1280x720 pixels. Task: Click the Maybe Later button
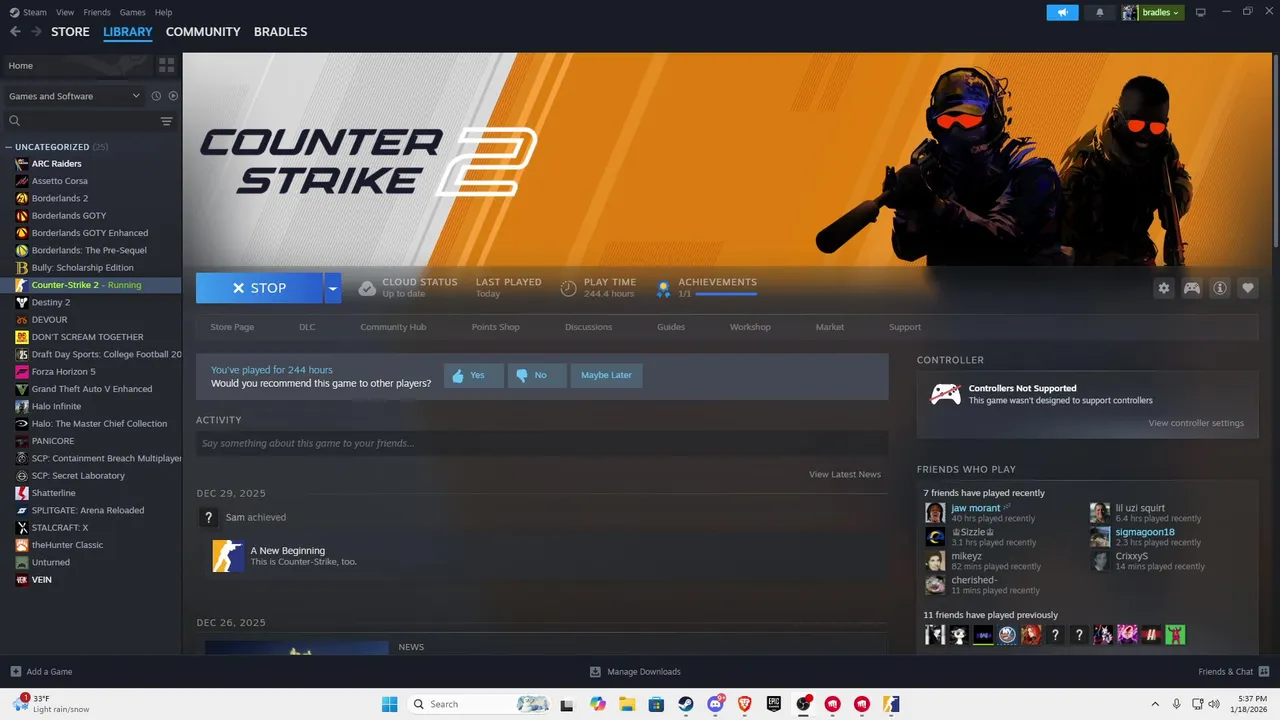606,375
